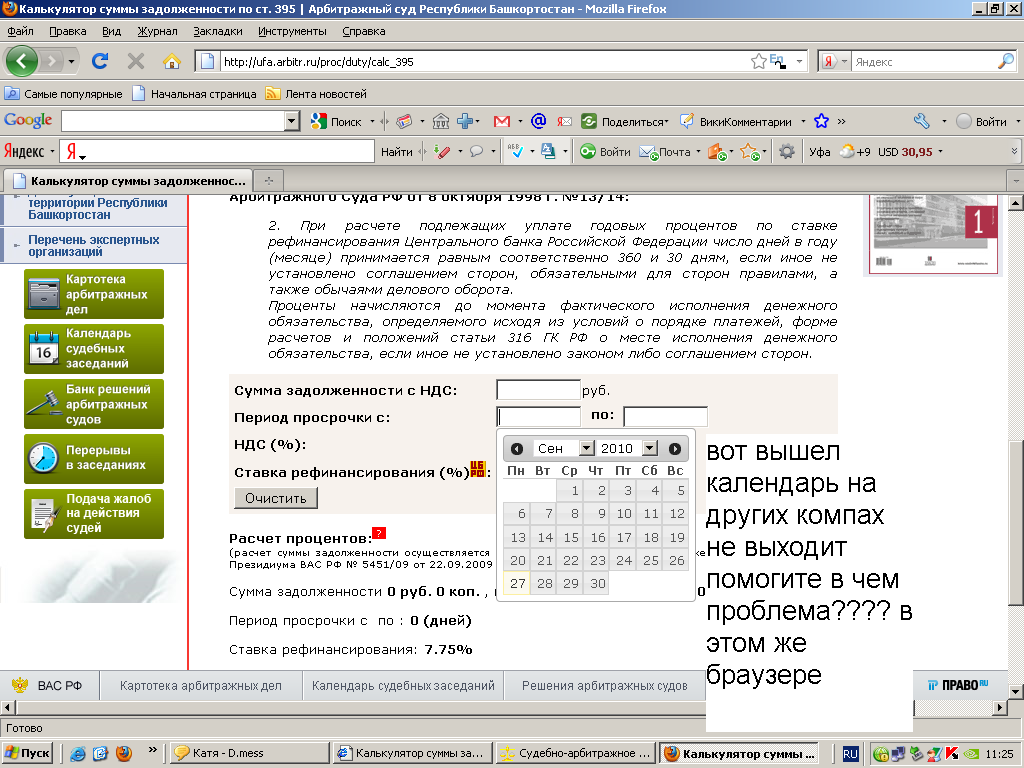Launch Firefox from the quick launch bar
Image resolution: width=1024 pixels, height=768 pixels.
[x=123, y=754]
